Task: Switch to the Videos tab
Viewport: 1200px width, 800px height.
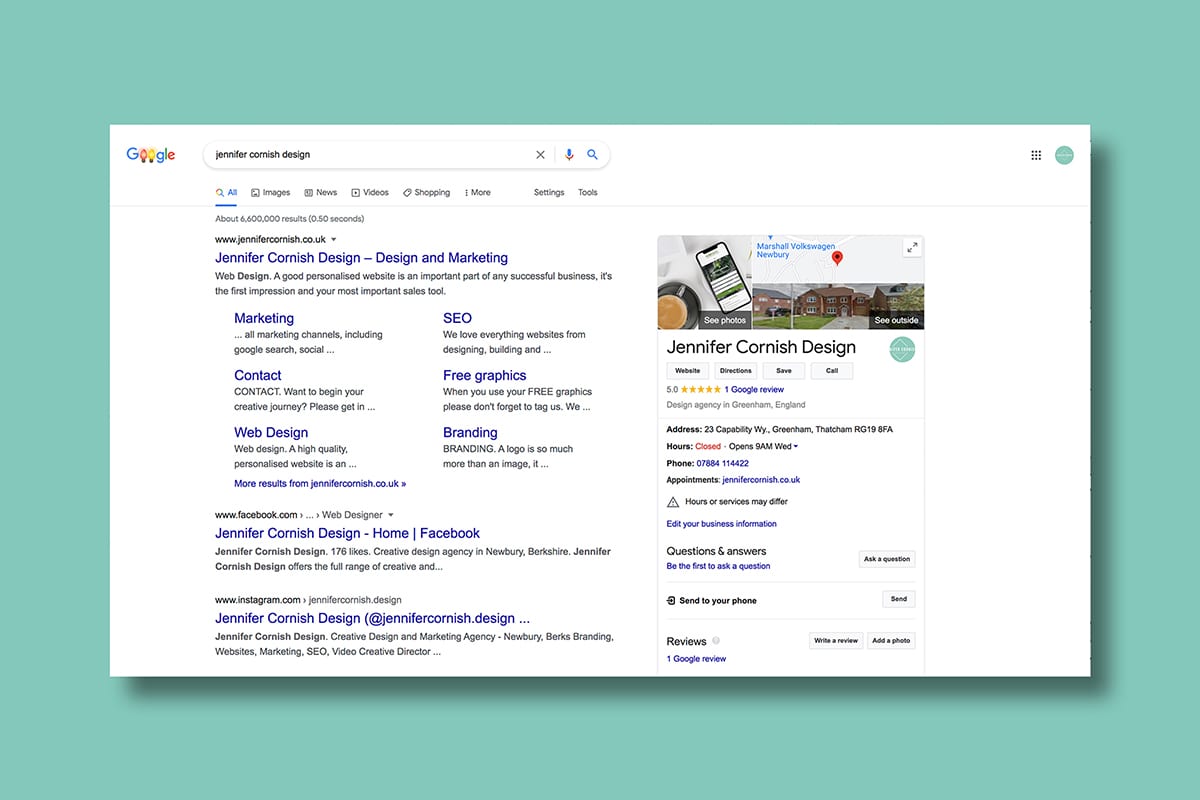Action: [370, 193]
